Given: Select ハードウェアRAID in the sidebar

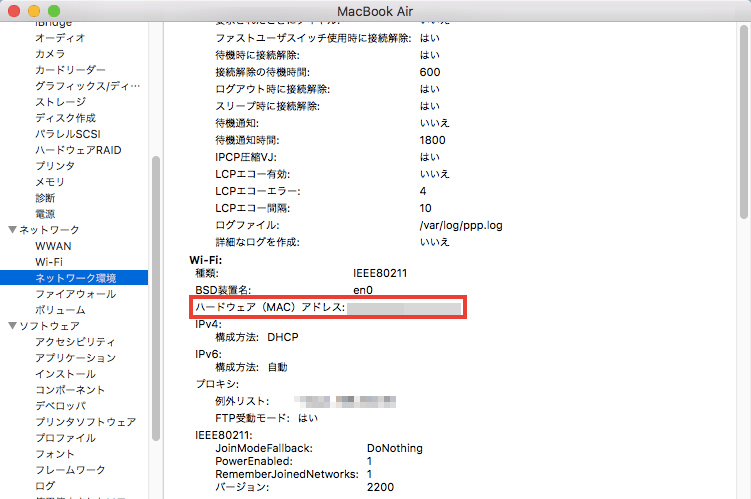Looking at the screenshot, I should [78, 150].
